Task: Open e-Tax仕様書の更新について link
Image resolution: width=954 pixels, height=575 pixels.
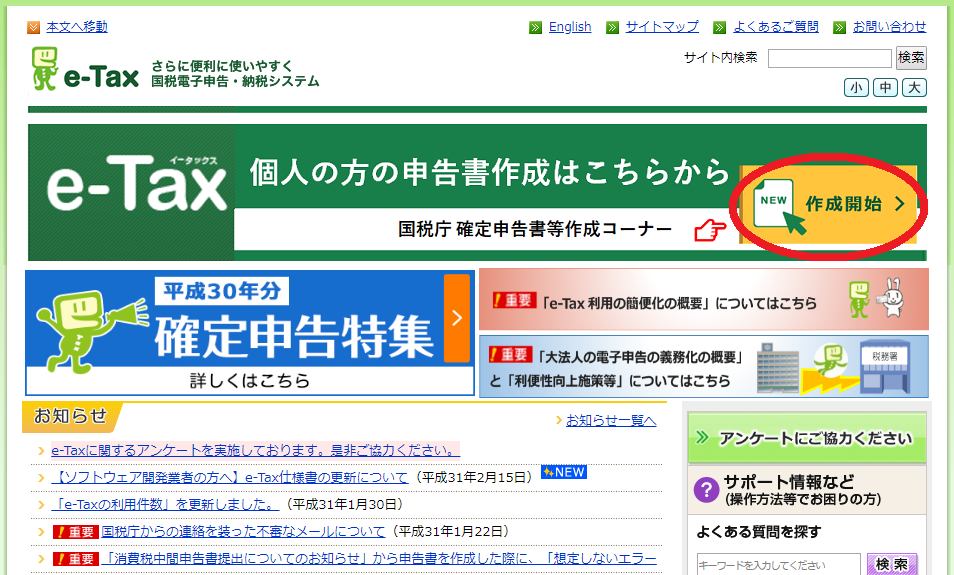Action: click(x=229, y=478)
